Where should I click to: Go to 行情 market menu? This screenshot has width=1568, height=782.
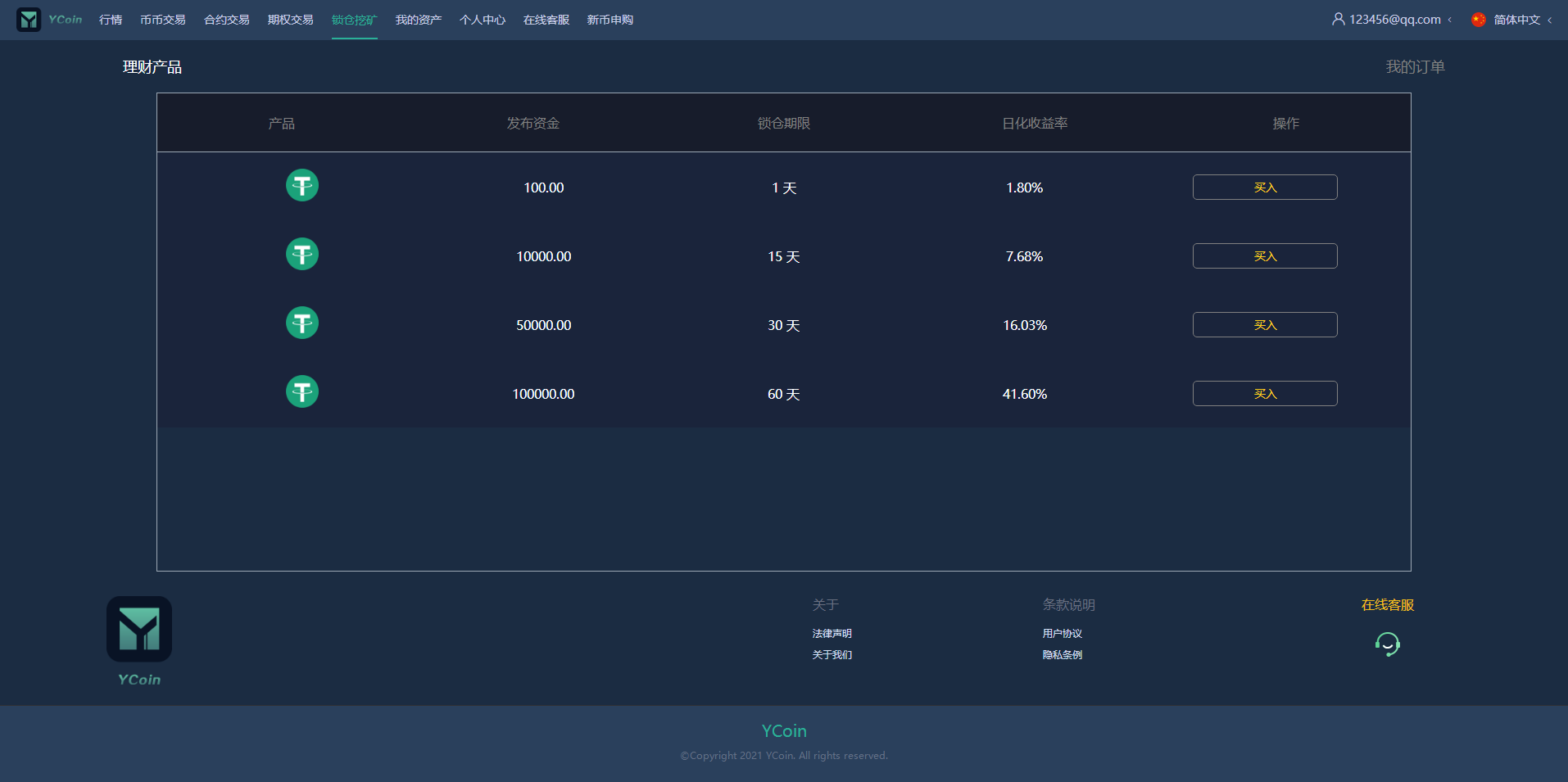point(111,20)
